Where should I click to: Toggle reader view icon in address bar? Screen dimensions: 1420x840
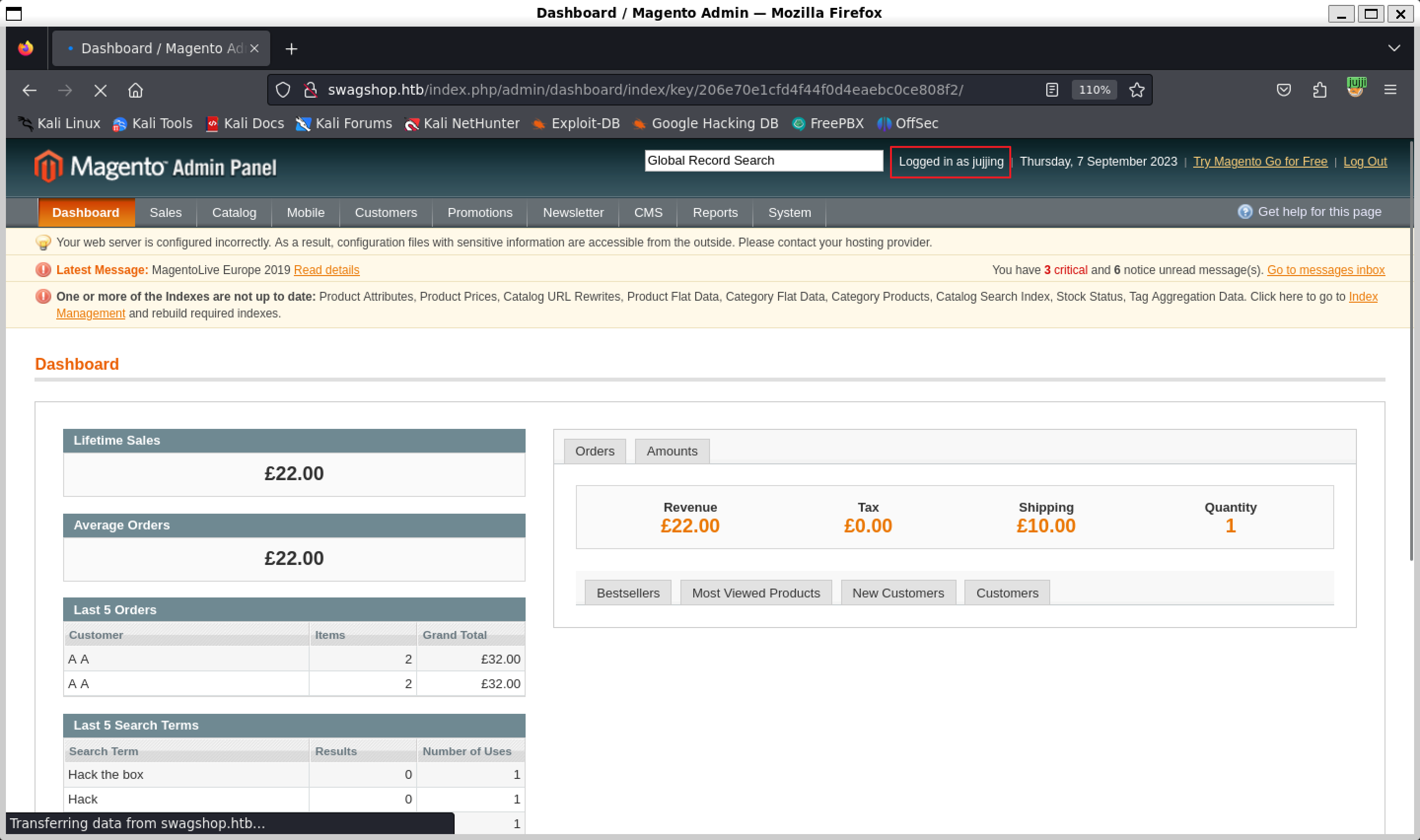(x=1052, y=89)
